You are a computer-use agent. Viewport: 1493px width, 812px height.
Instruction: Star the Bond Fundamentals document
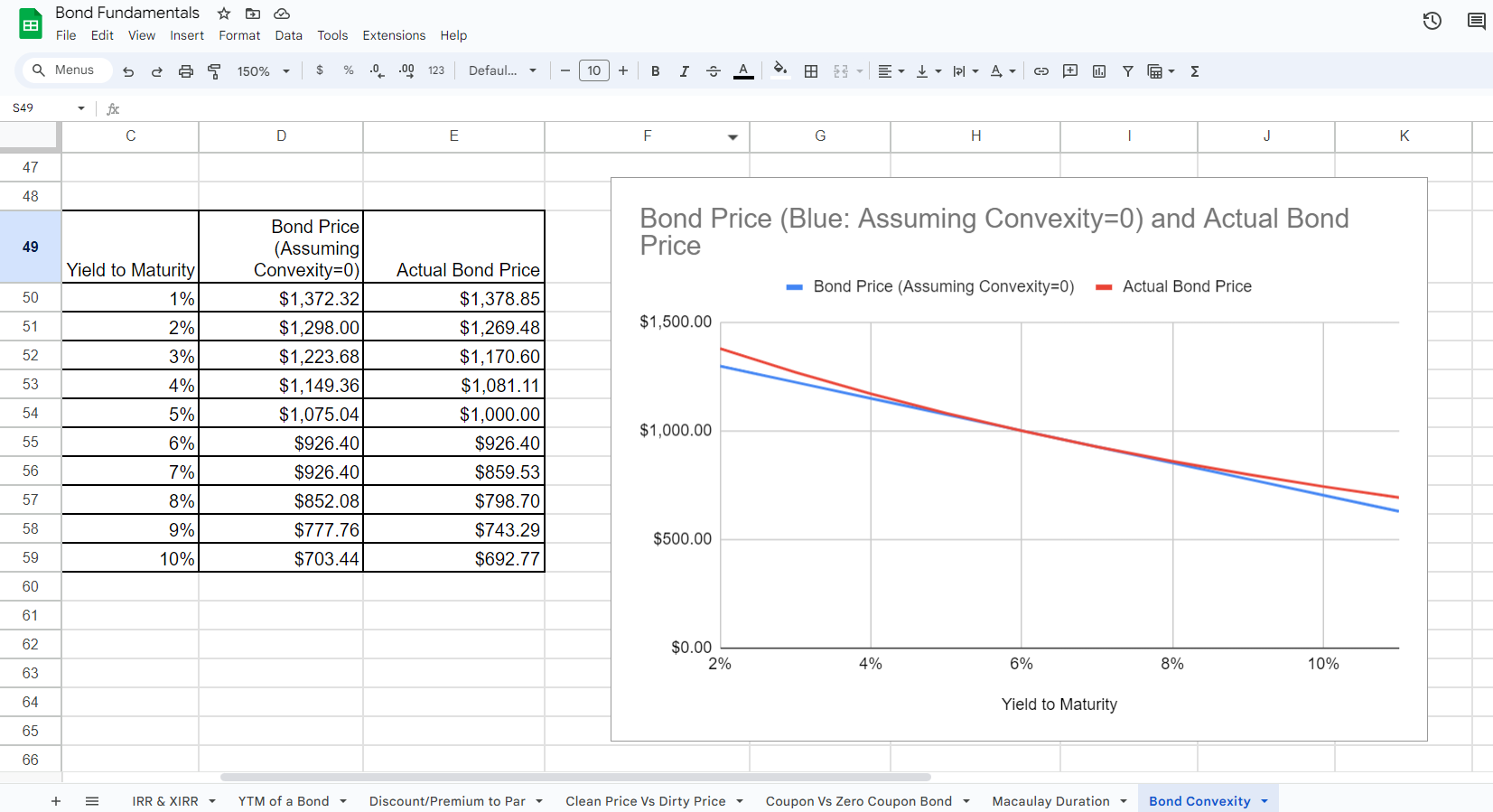pos(224,14)
